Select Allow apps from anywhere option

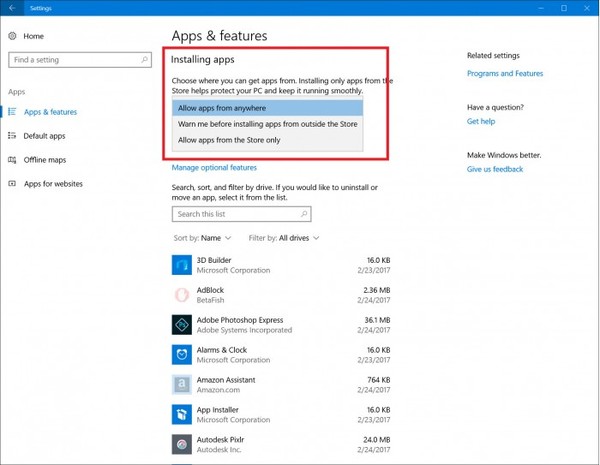(x=267, y=108)
